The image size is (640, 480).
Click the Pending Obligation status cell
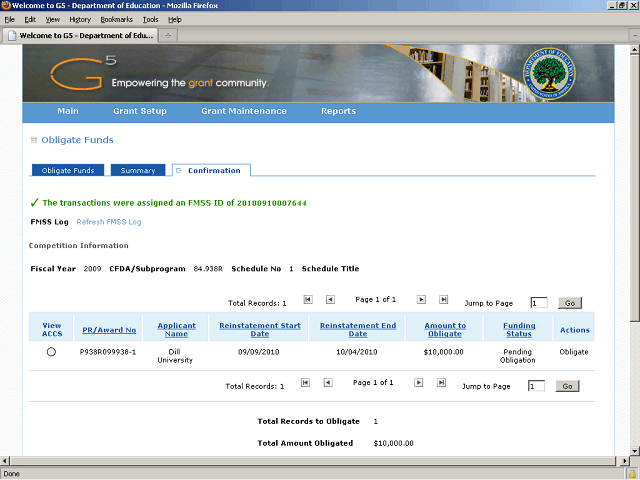tap(518, 356)
